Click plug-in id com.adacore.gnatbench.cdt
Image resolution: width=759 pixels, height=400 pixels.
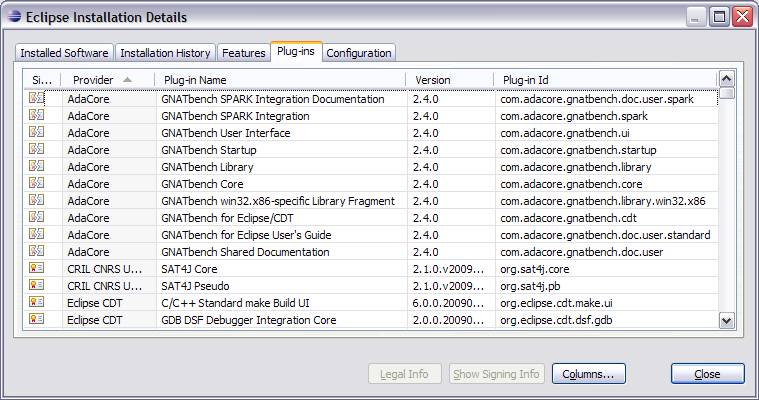click(x=568, y=218)
